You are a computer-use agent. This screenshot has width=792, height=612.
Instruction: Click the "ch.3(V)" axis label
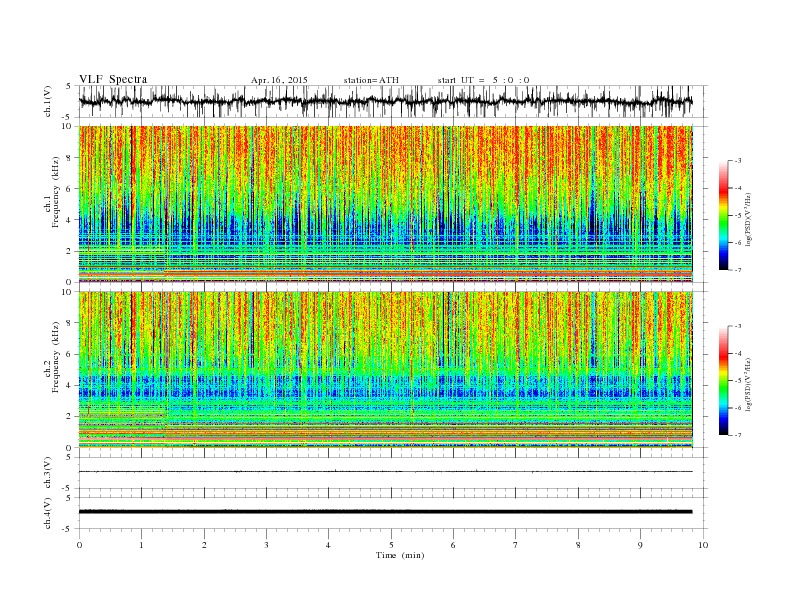[48, 472]
